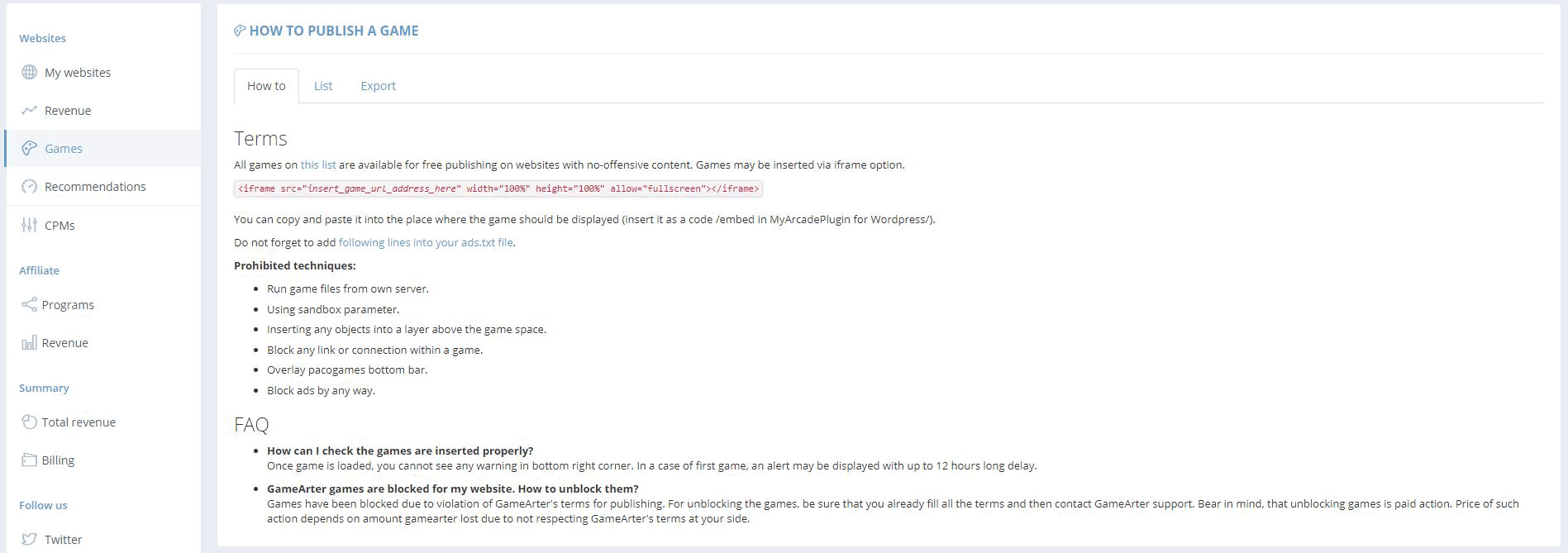Switch to the Export tab
Viewport: 1568px width, 553px height.
[x=378, y=86]
